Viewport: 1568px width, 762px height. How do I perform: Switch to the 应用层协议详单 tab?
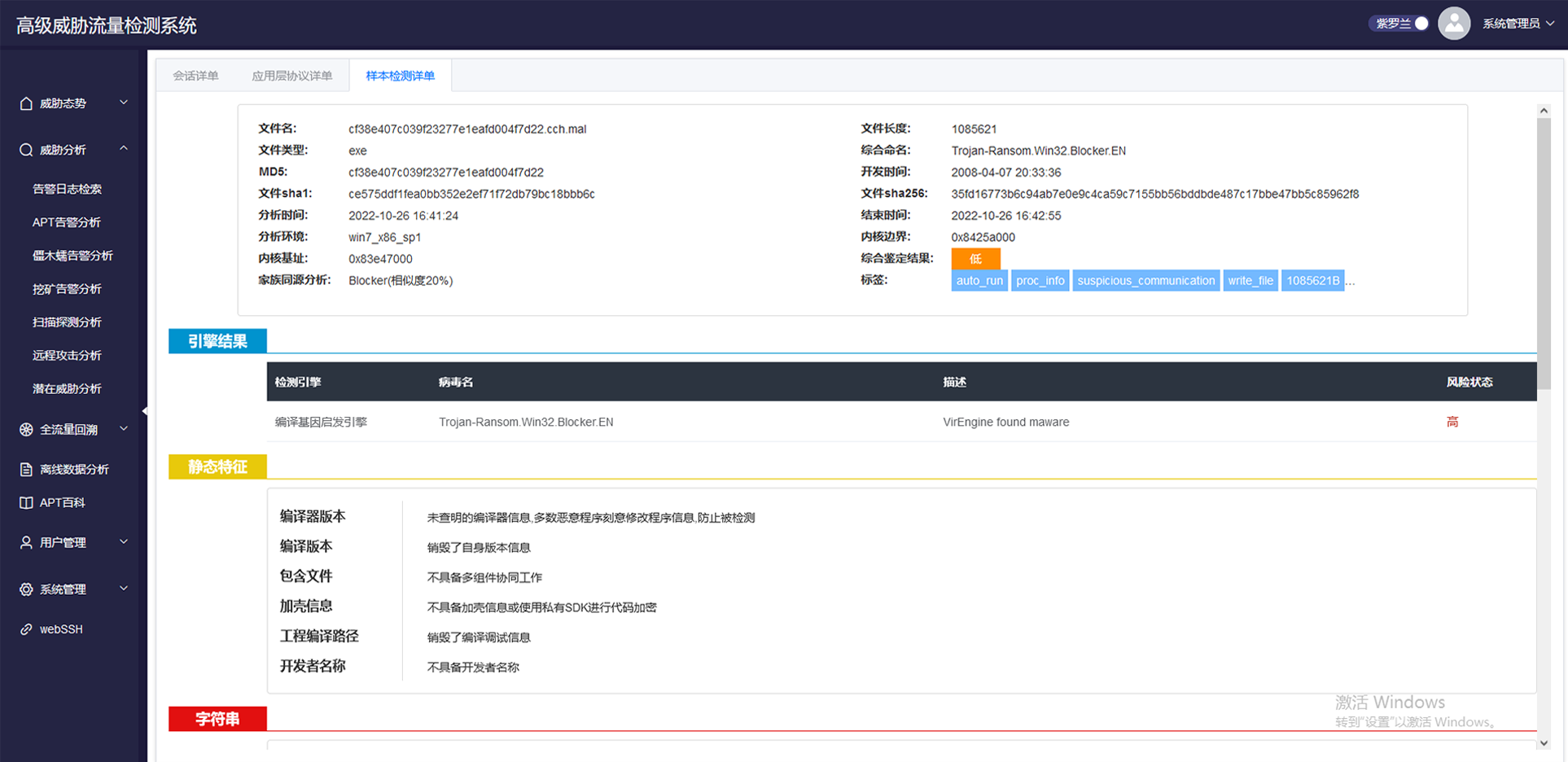click(291, 76)
